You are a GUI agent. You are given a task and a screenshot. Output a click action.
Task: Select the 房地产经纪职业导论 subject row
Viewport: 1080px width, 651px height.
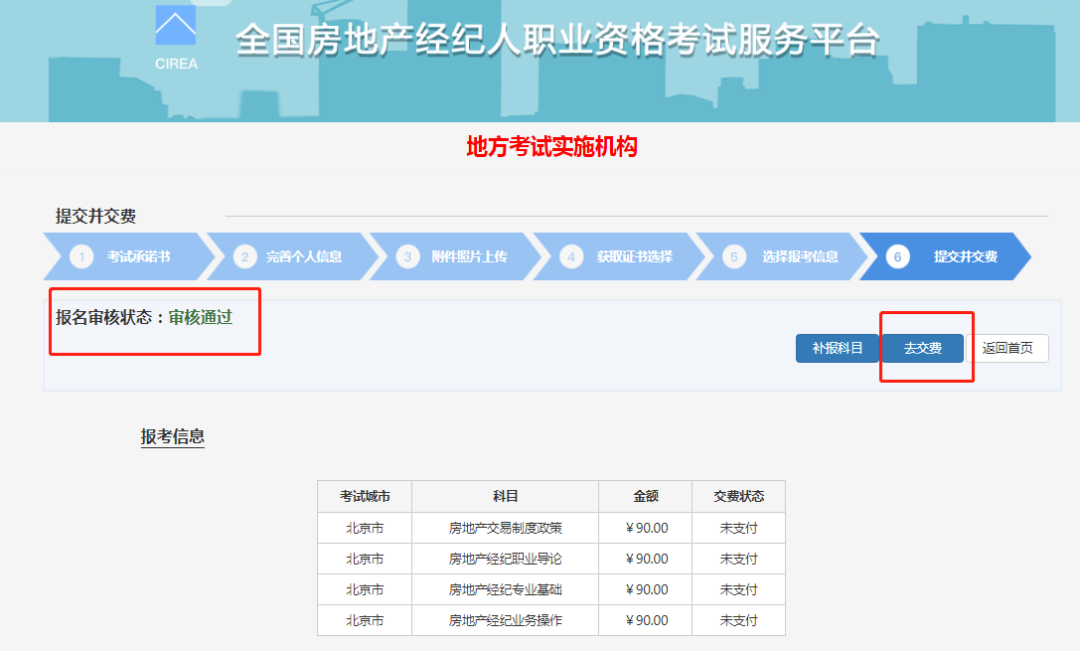(505, 559)
